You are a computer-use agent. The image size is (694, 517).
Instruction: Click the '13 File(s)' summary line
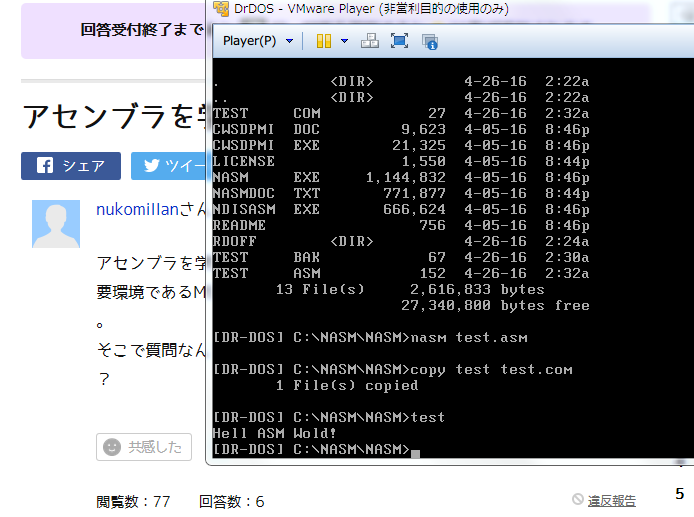point(410,289)
